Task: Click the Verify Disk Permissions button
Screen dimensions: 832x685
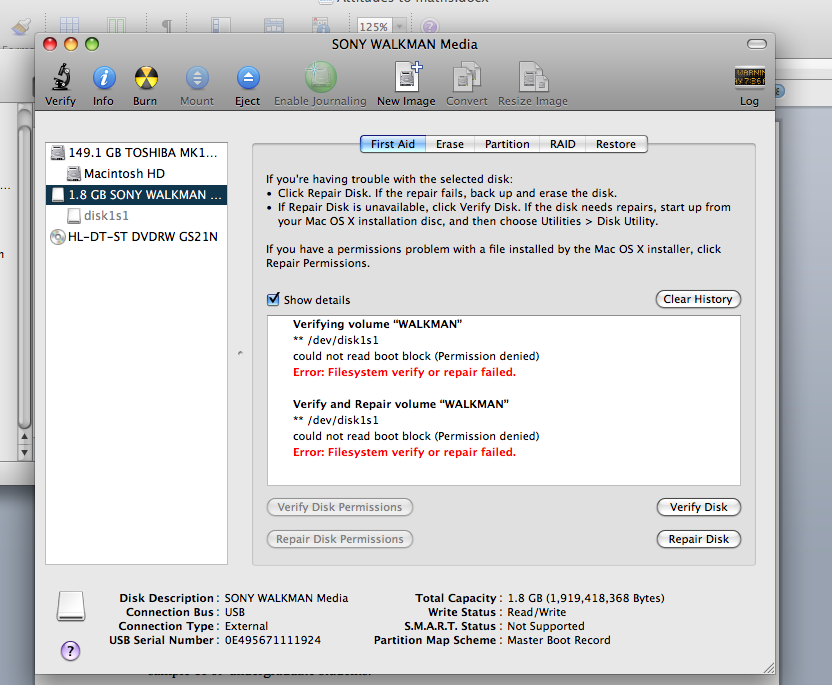Action: click(340, 507)
